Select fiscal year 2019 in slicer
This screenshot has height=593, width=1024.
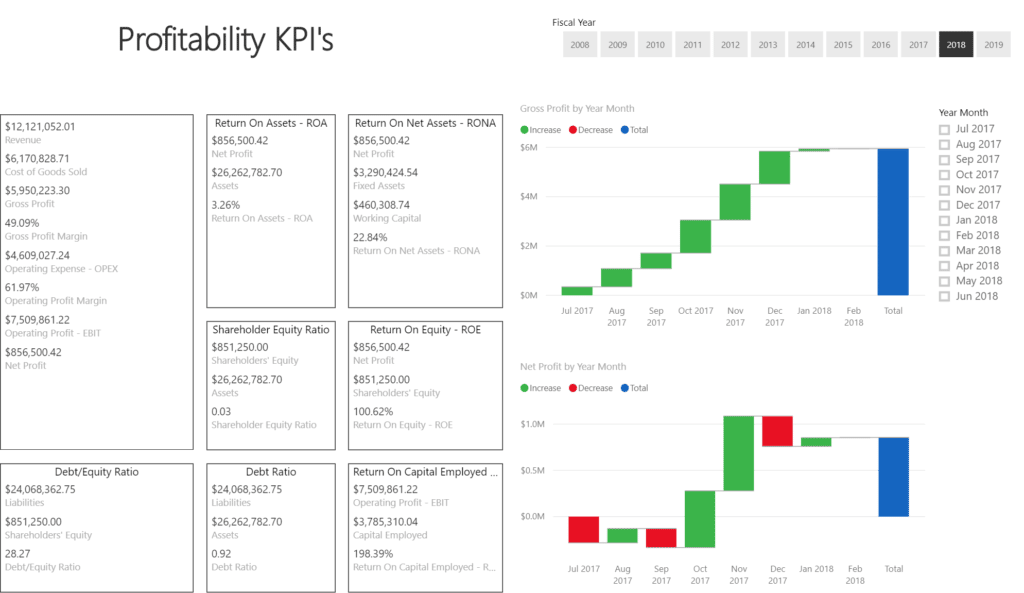click(x=993, y=45)
